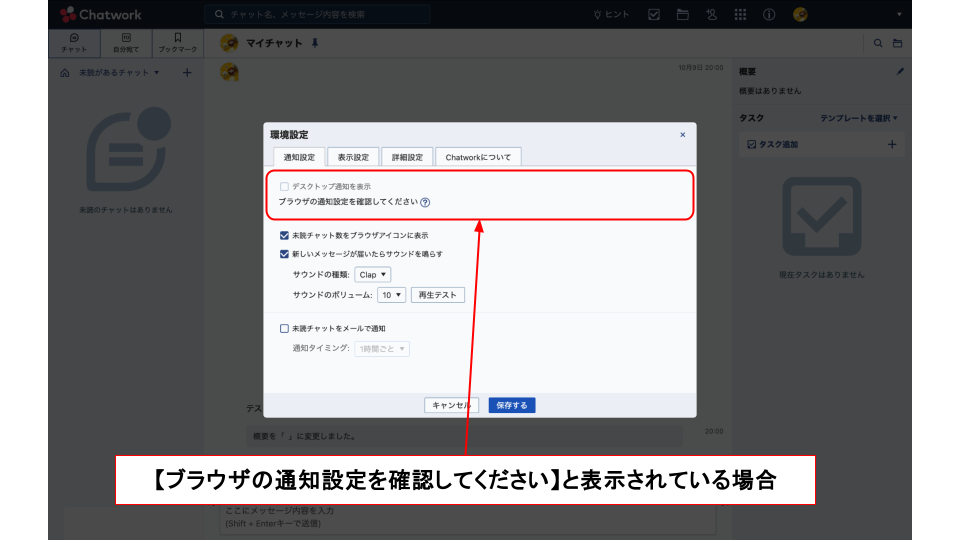The width and height of the screenshot is (960, 540).
Task: Click the 保存する button
Action: click(512, 405)
